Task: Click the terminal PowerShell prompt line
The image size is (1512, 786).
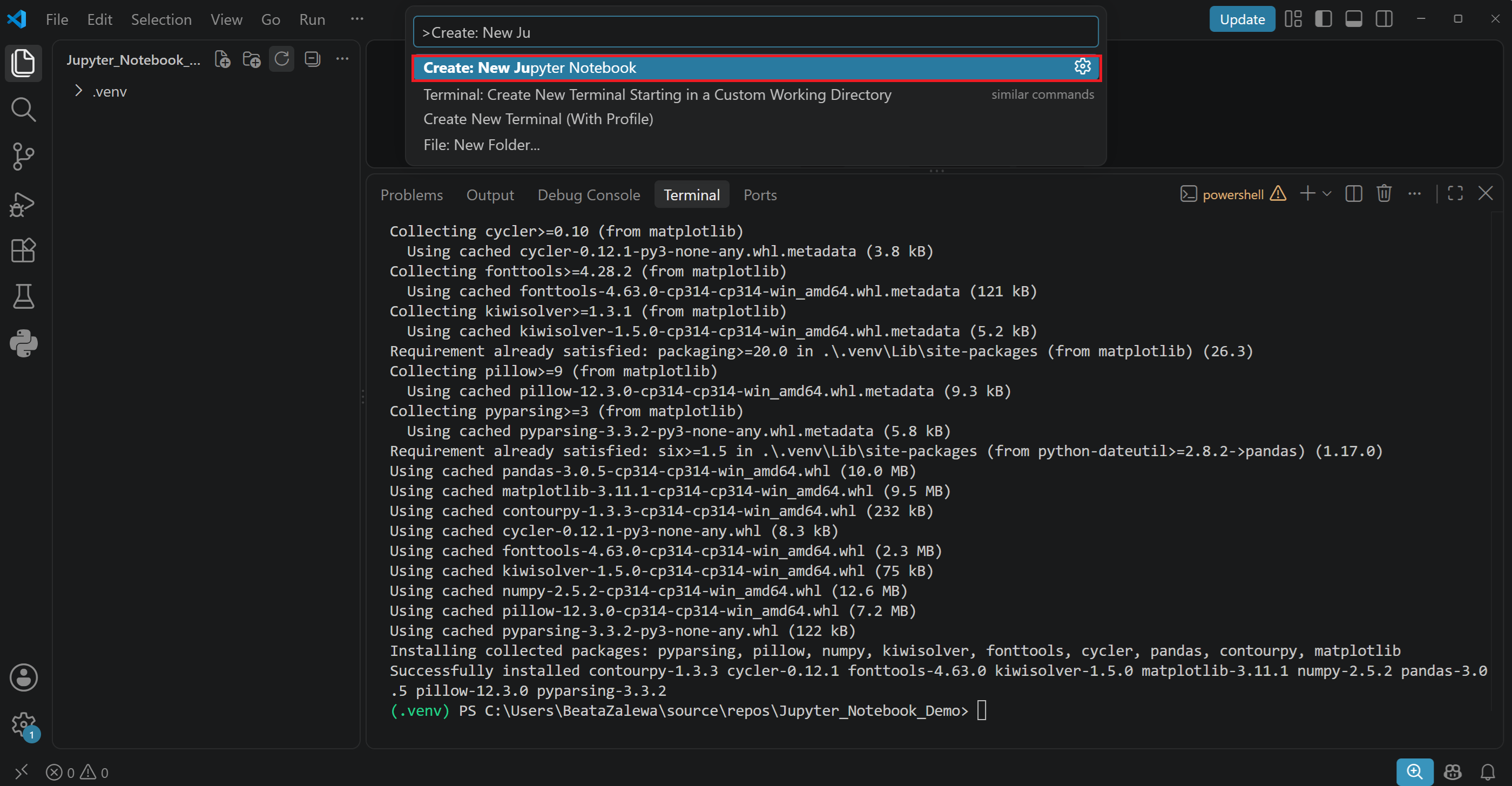Action: point(688,710)
